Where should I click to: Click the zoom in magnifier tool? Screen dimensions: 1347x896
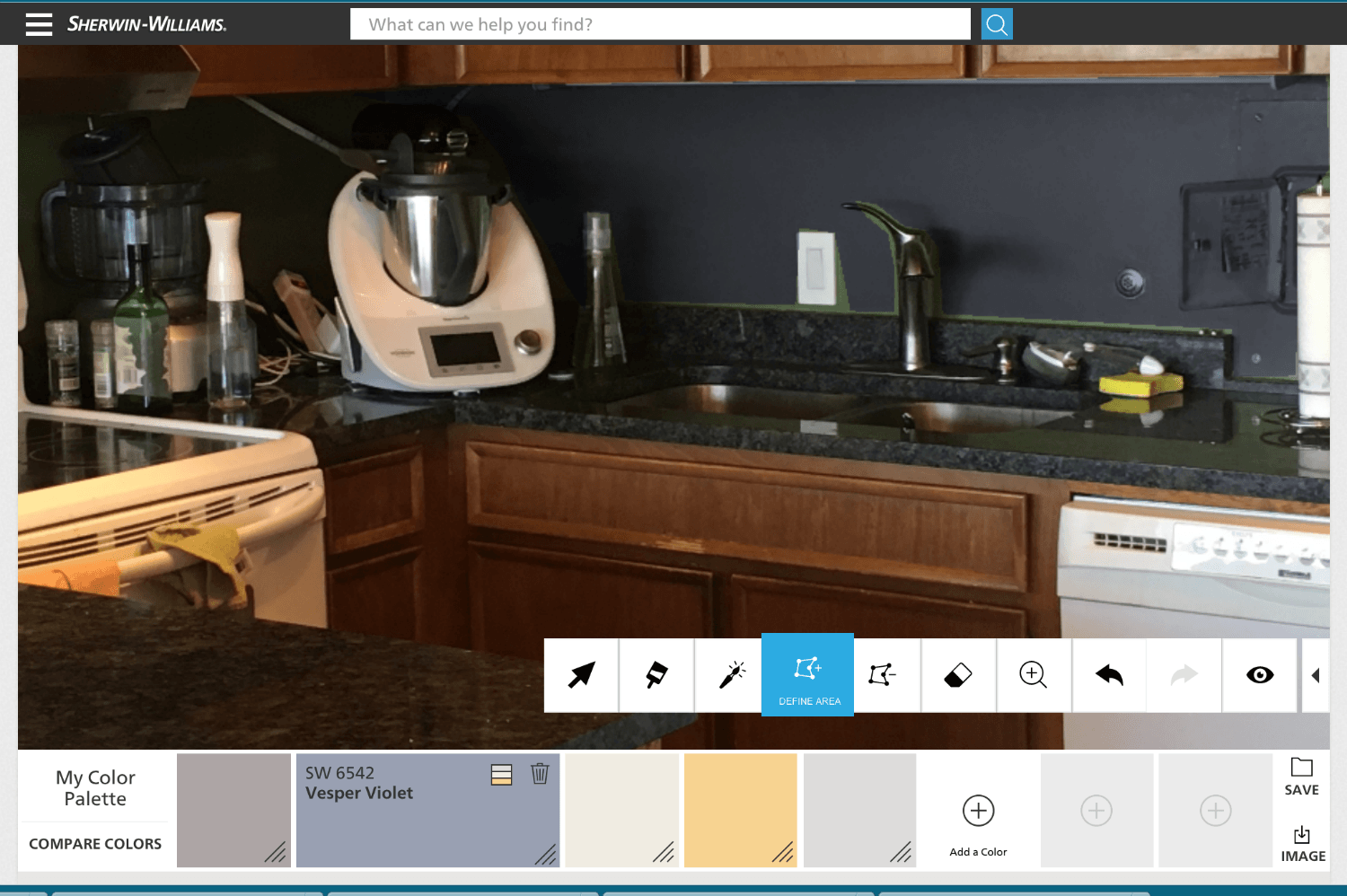tap(1034, 675)
